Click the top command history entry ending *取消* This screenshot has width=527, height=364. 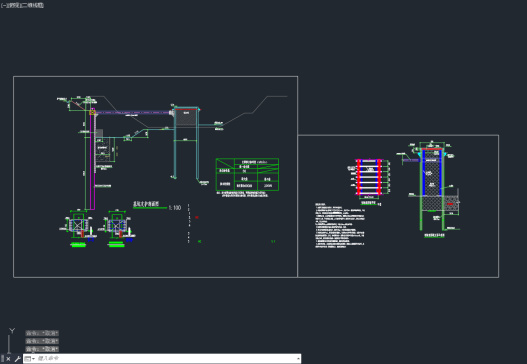click(42, 333)
